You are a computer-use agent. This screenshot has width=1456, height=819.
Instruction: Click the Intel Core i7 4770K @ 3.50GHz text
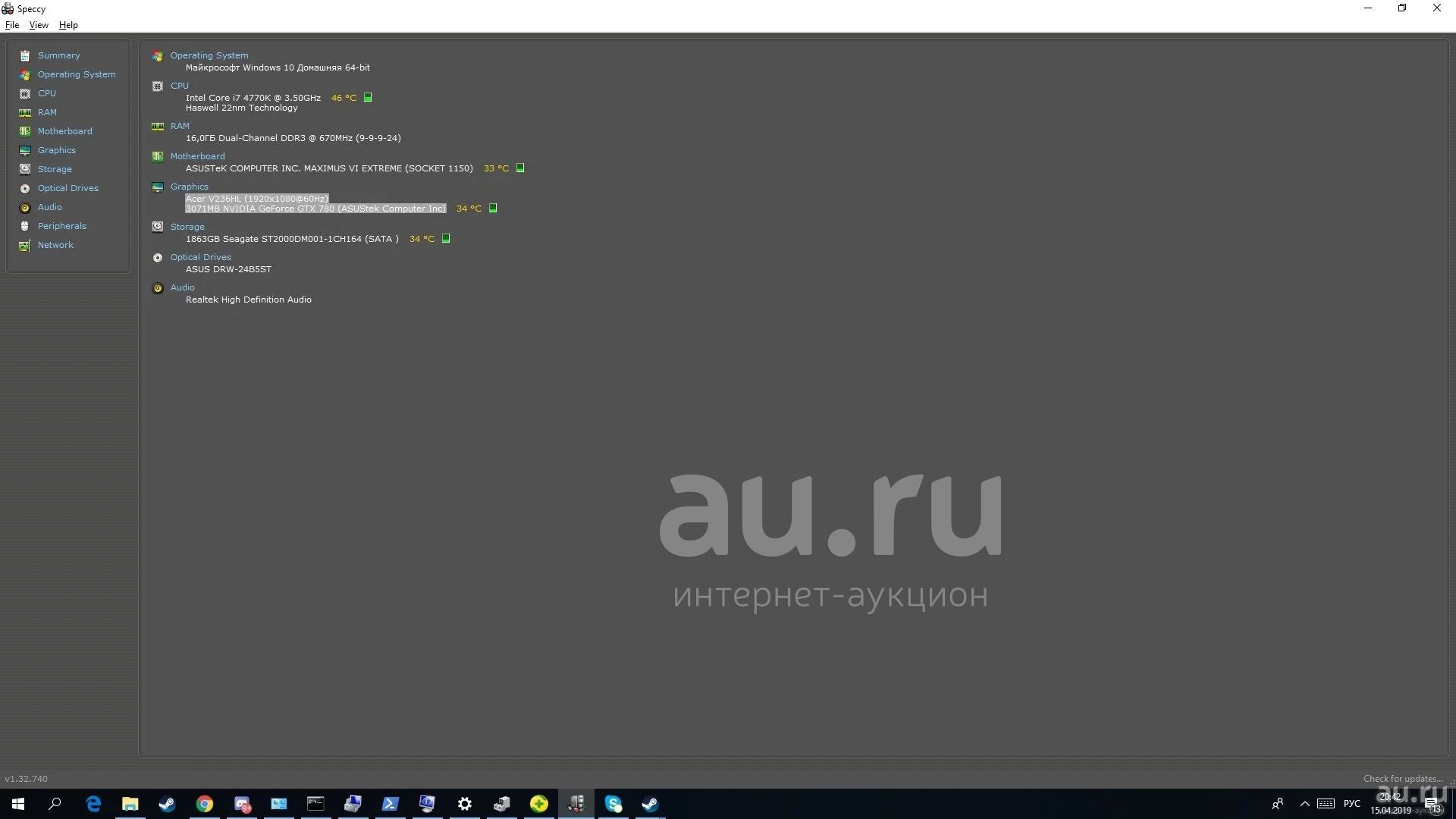(x=253, y=98)
